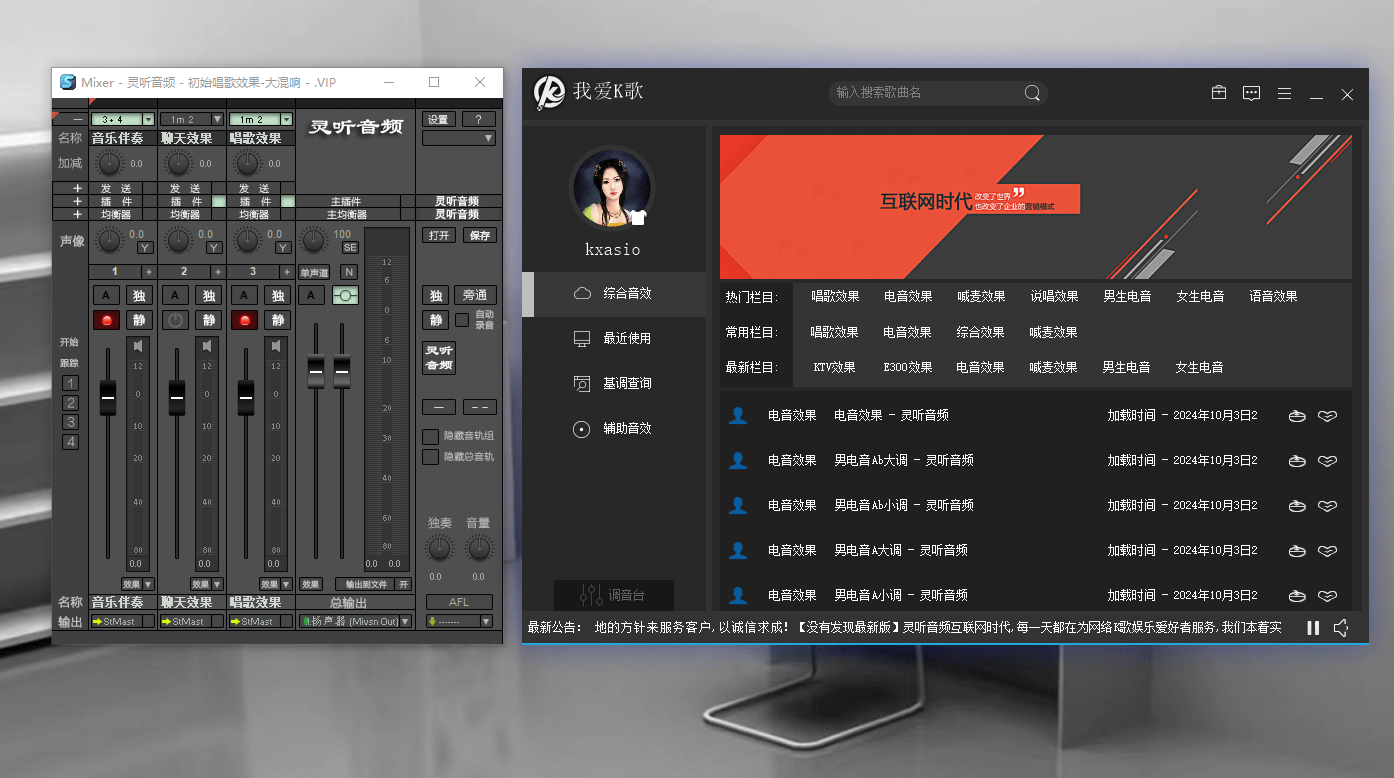Toggle record arm on 唱歌效果 channel
The height and width of the screenshot is (778, 1394).
point(244,320)
